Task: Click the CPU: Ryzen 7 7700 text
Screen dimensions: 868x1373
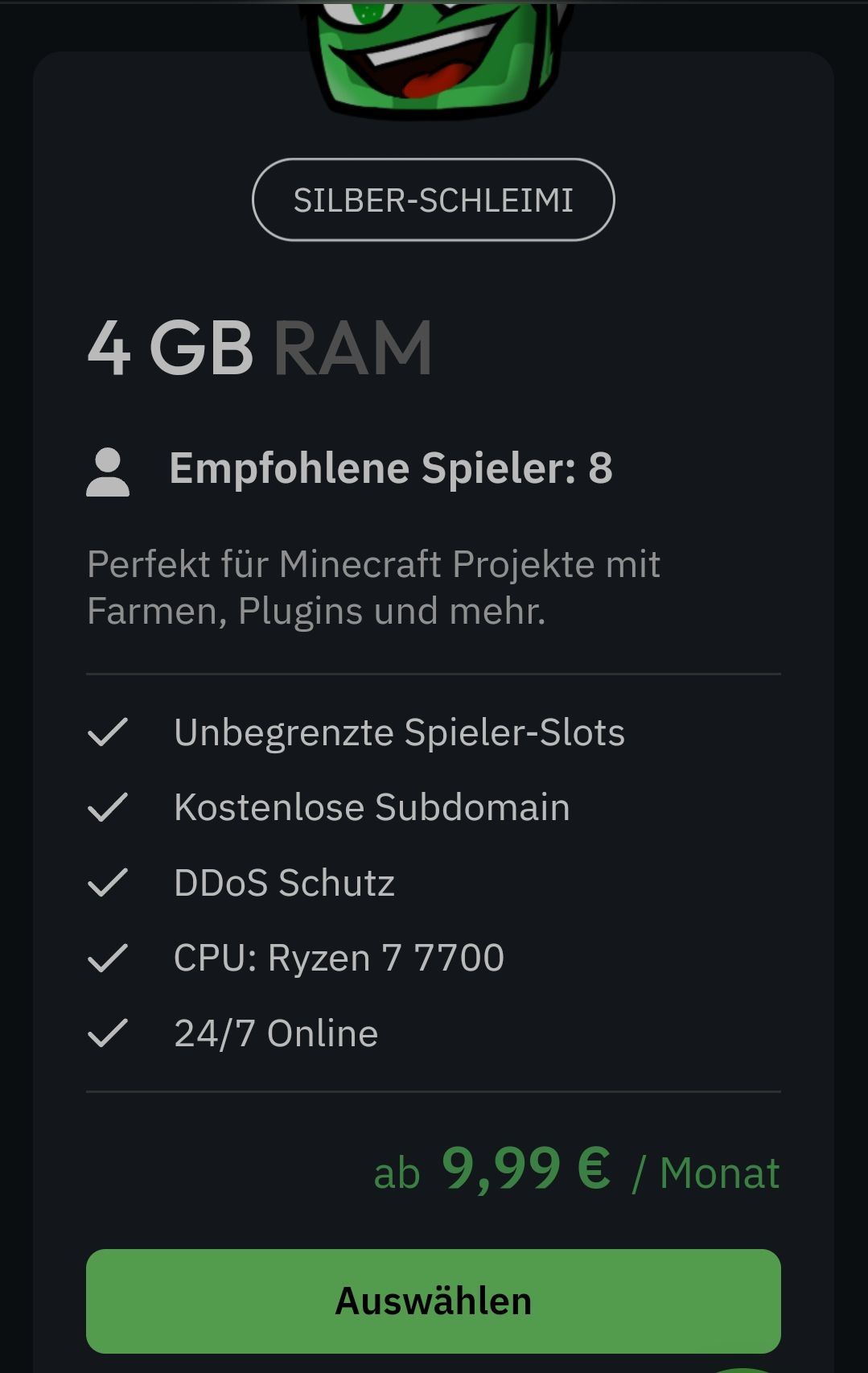Action: click(x=339, y=958)
